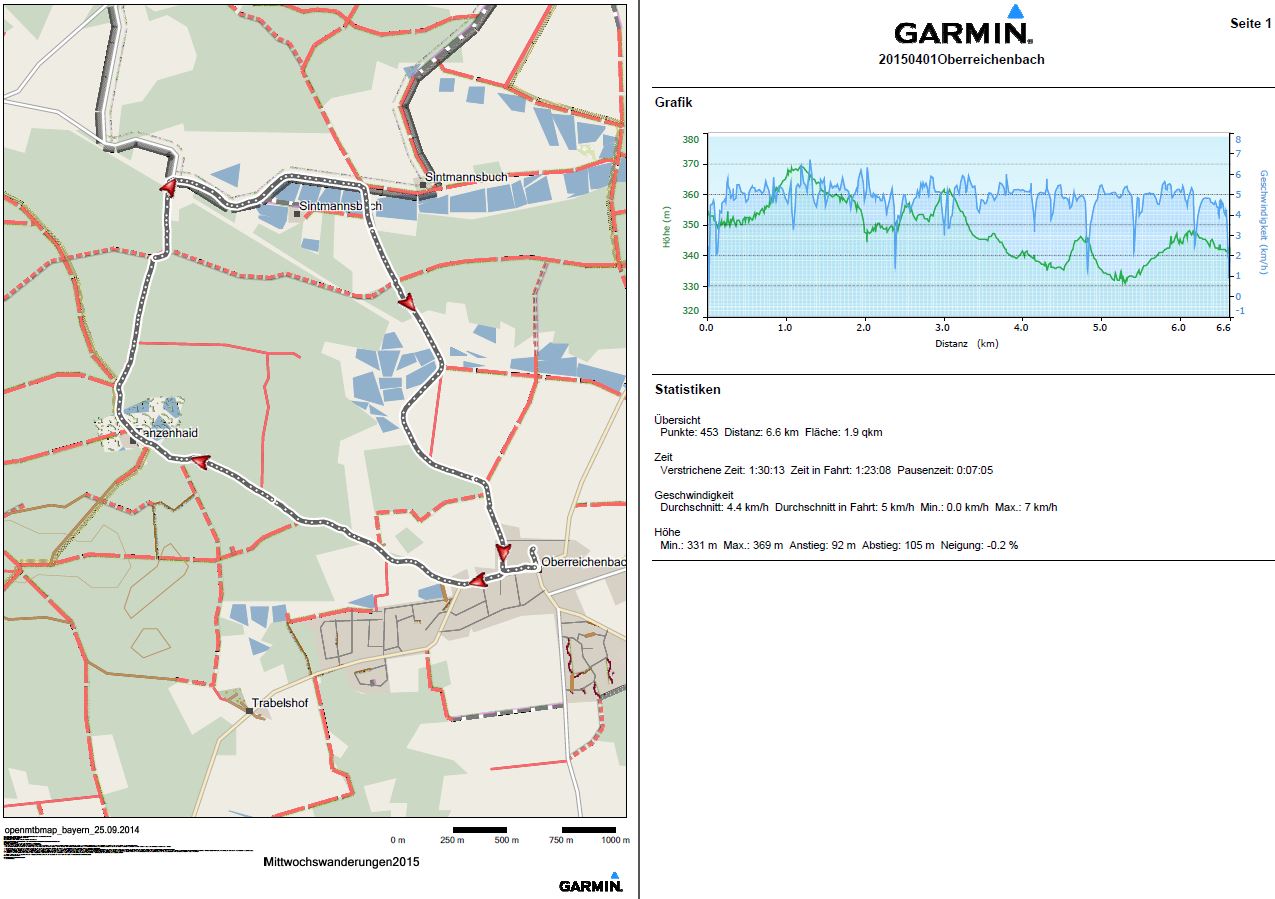The width and height of the screenshot is (1275, 899).
Task: Click the openmtbmap_bayern_25.09.2014 map source text
Action: point(71,830)
